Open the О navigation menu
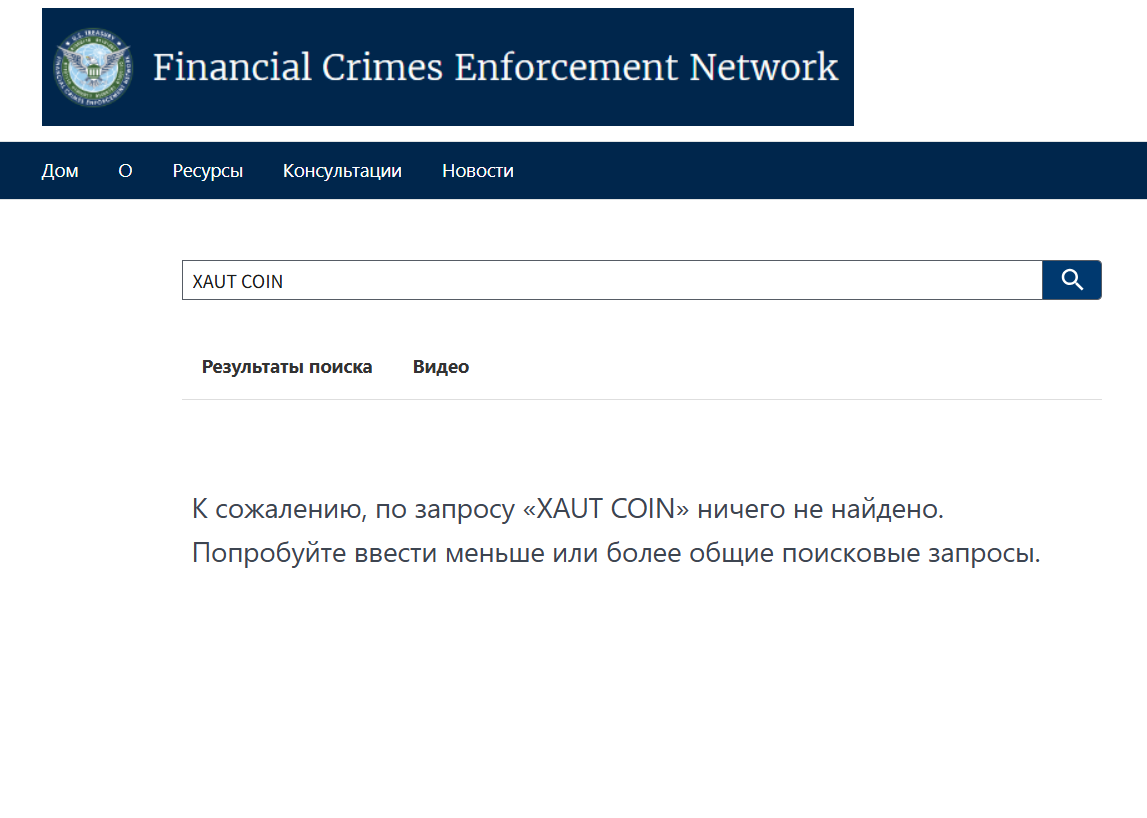The height and width of the screenshot is (818, 1147). (125, 170)
